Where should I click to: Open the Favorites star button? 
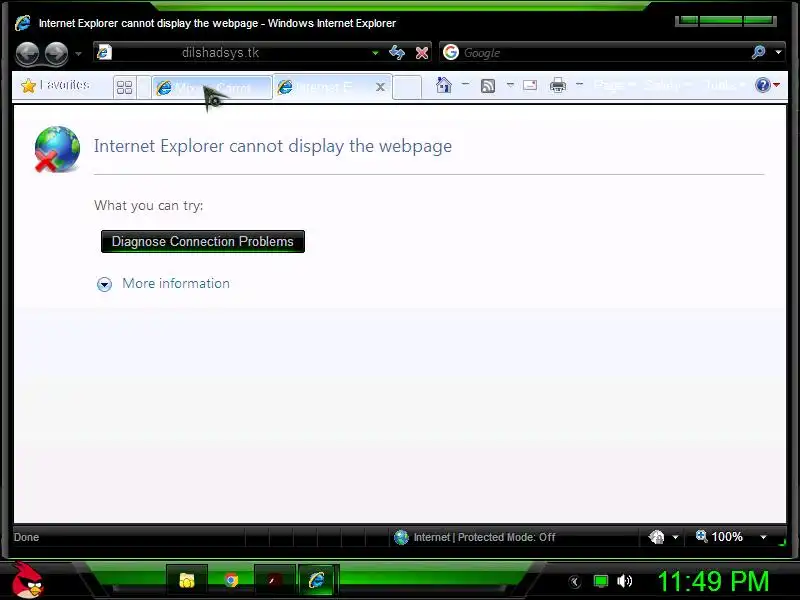[55, 85]
